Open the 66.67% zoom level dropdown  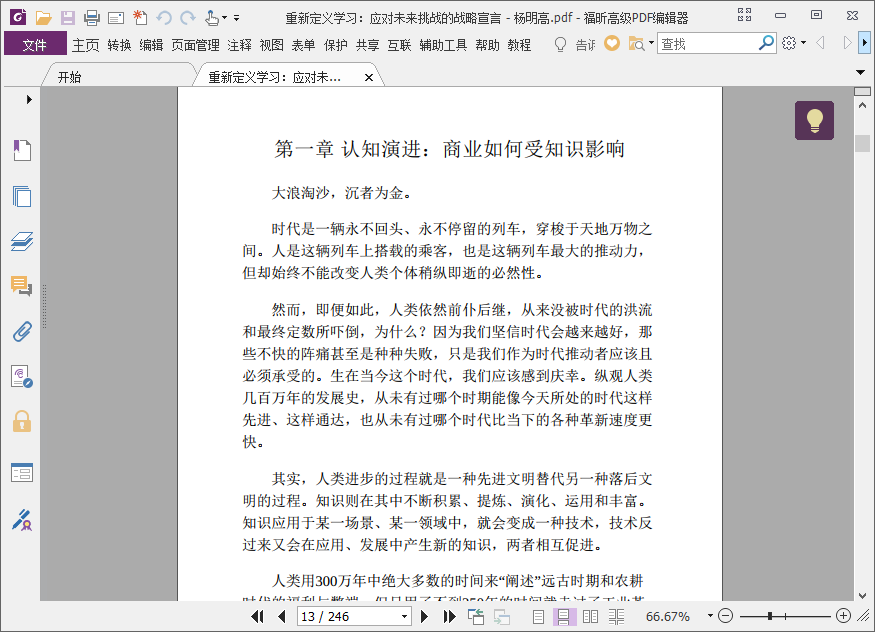coord(710,616)
